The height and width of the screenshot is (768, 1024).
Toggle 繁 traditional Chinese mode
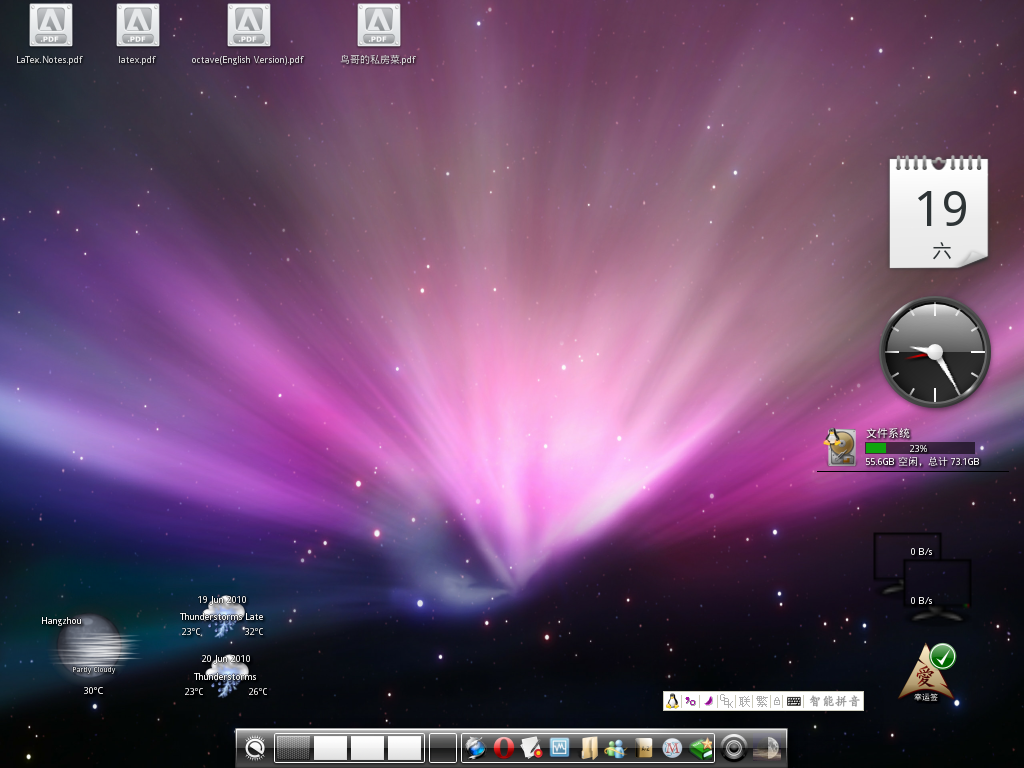tap(761, 701)
